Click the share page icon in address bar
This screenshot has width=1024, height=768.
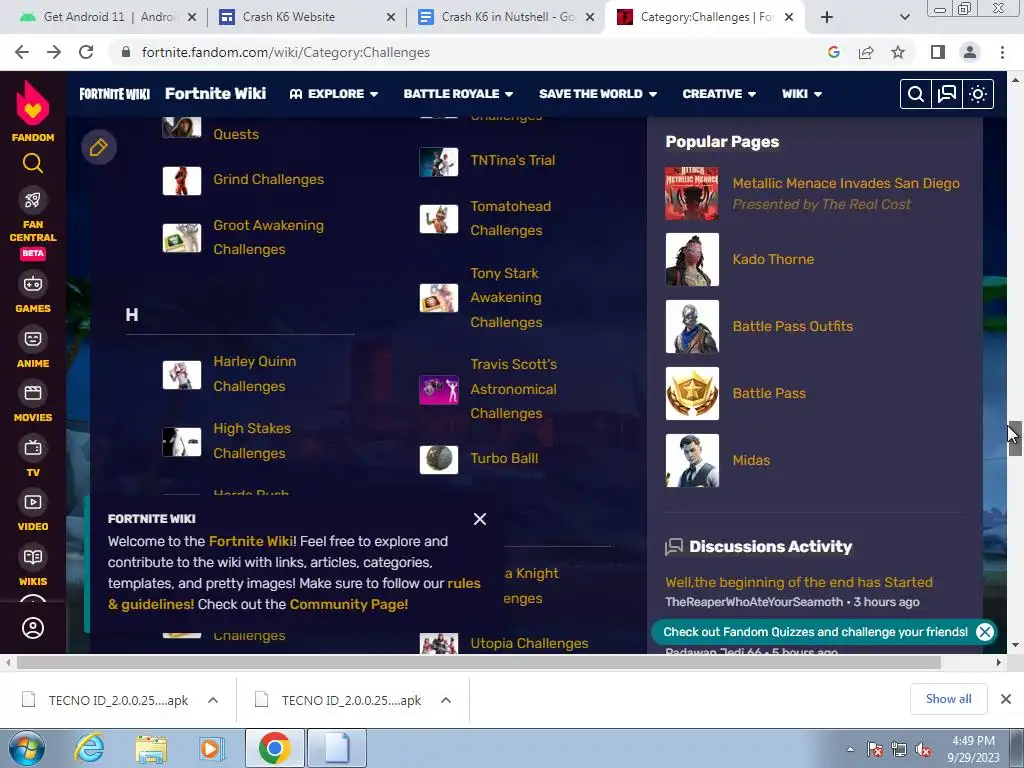866,52
